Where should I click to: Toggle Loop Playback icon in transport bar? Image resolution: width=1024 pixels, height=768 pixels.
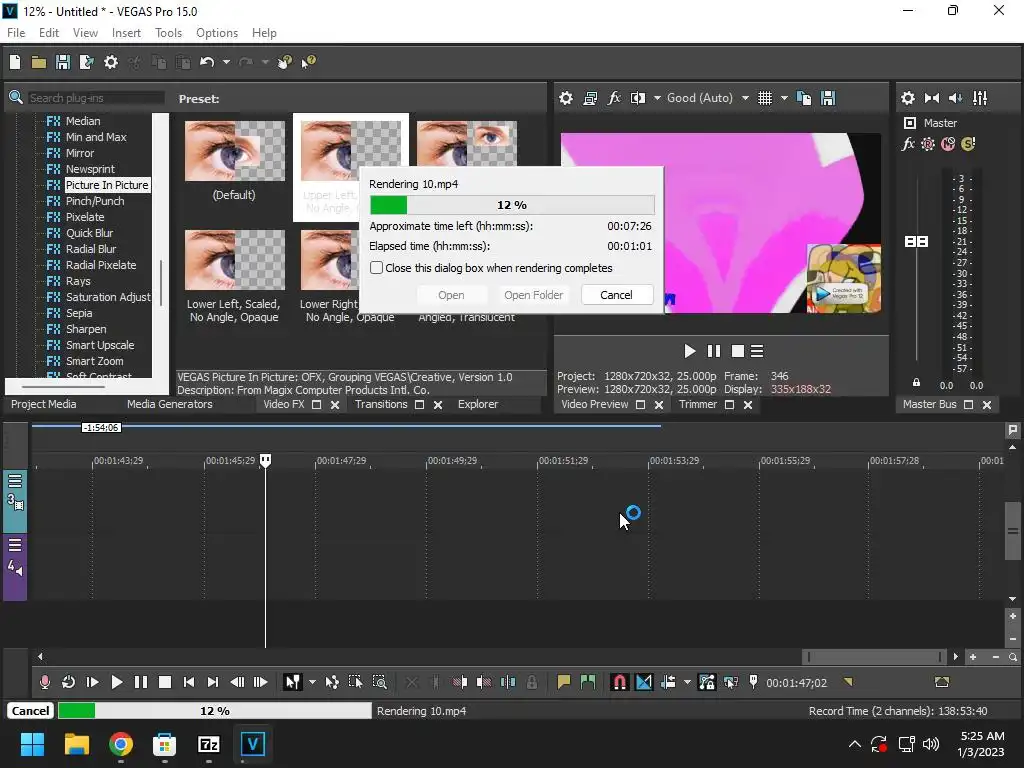coord(68,682)
